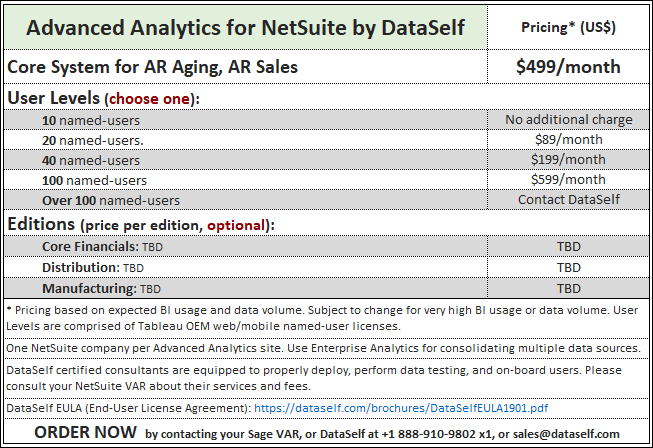Click the $89/month price cell
Viewport: 653px width, 448px height.
[x=568, y=139]
